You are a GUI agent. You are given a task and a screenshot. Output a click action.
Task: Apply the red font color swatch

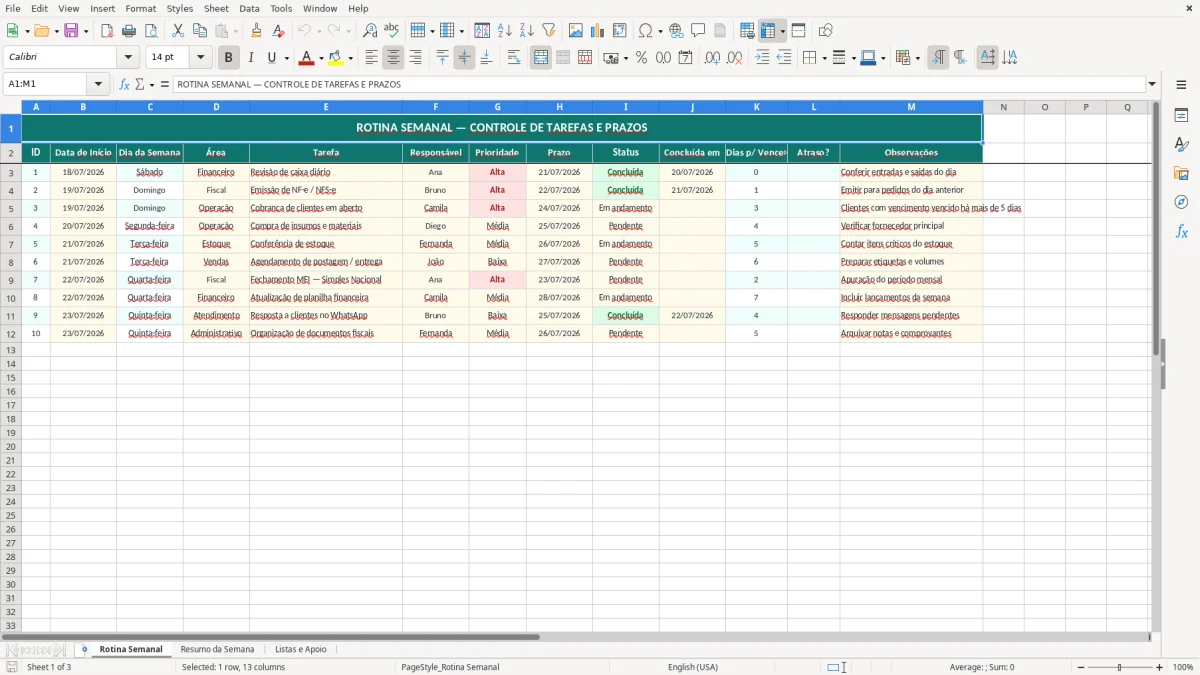coord(307,58)
